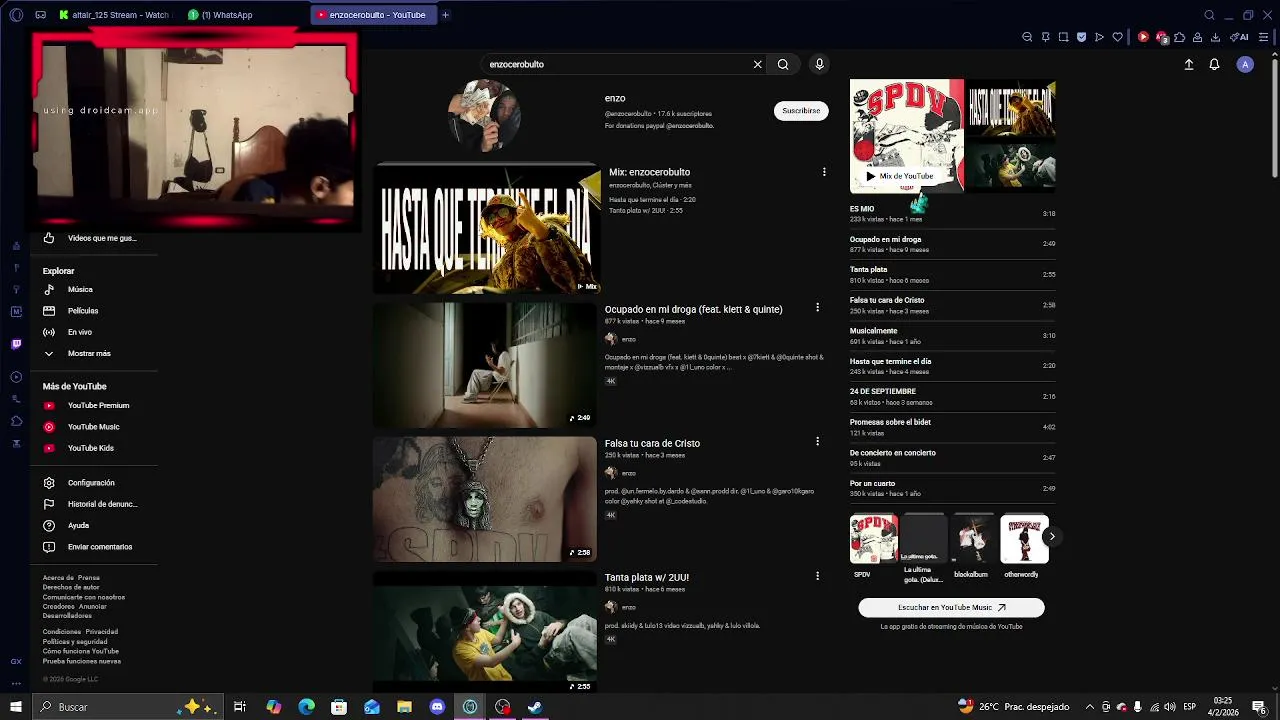This screenshot has width=1280, height=720.
Task: Click the YouTube search magnifier button
Action: (783, 64)
